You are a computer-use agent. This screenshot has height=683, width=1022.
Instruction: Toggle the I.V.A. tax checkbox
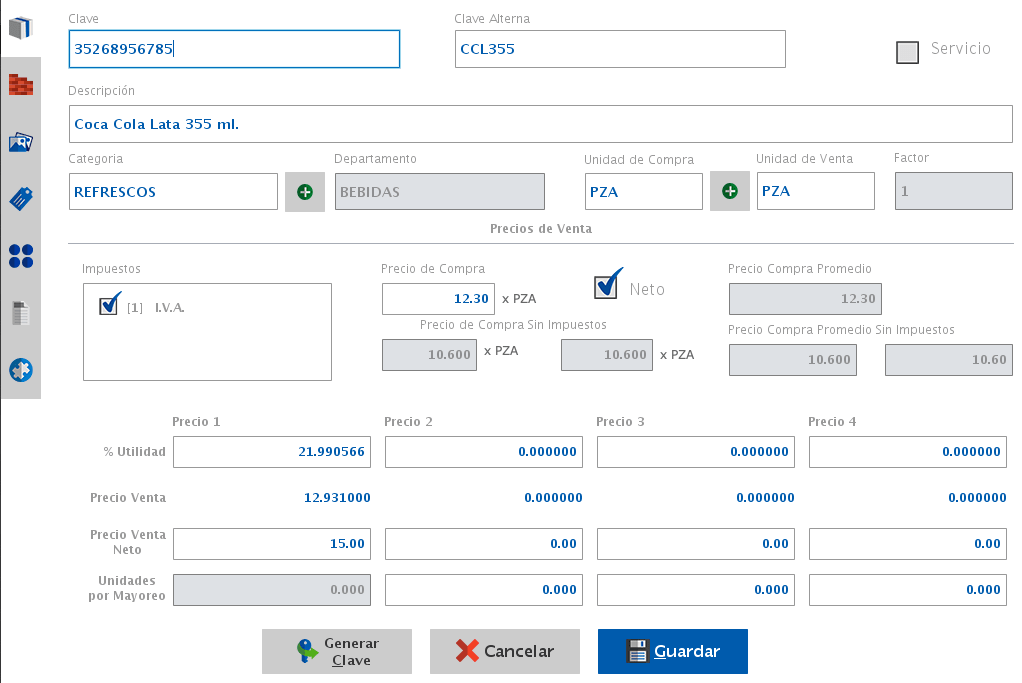click(x=109, y=306)
